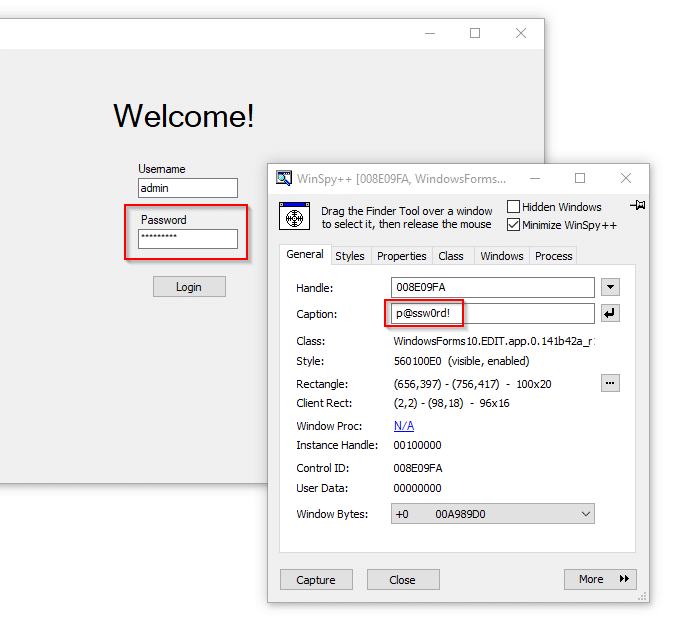Close the Welcome login window
The image size is (689, 626).
tap(521, 33)
